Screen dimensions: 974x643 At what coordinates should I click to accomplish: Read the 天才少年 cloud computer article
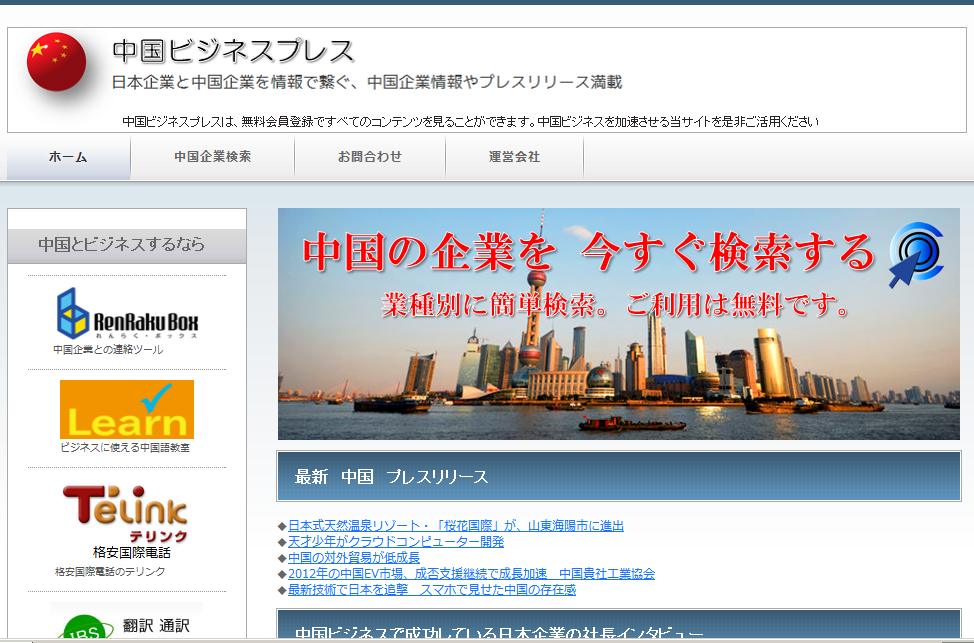[395, 542]
